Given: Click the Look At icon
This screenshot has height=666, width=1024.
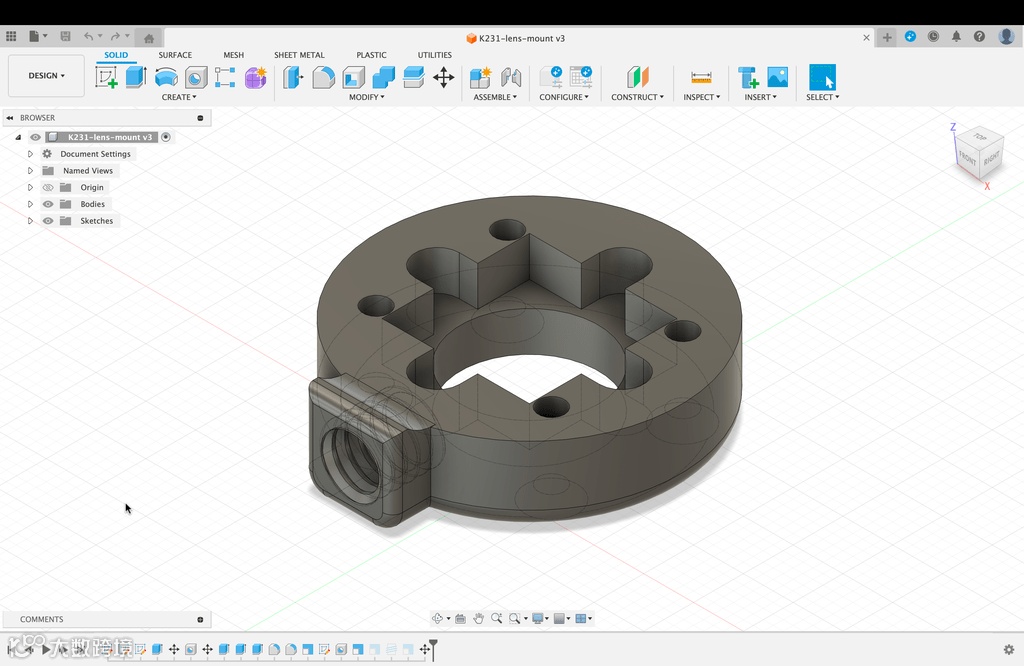Looking at the screenshot, I should (x=460, y=618).
